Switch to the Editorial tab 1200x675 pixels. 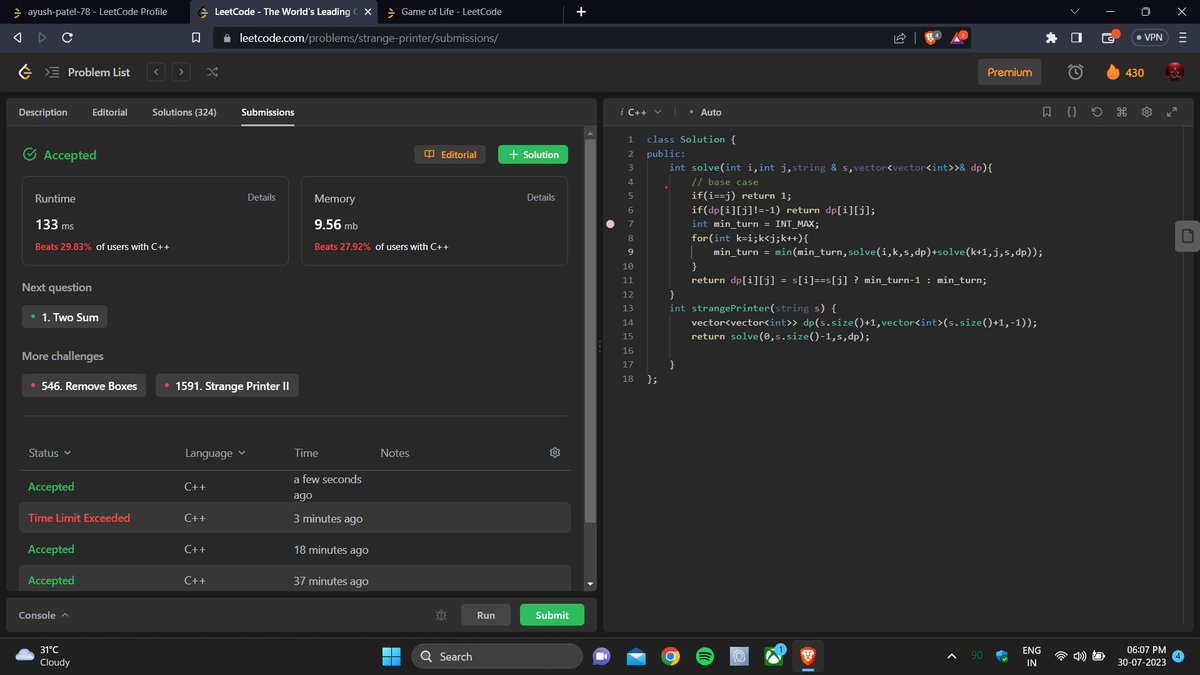[110, 112]
